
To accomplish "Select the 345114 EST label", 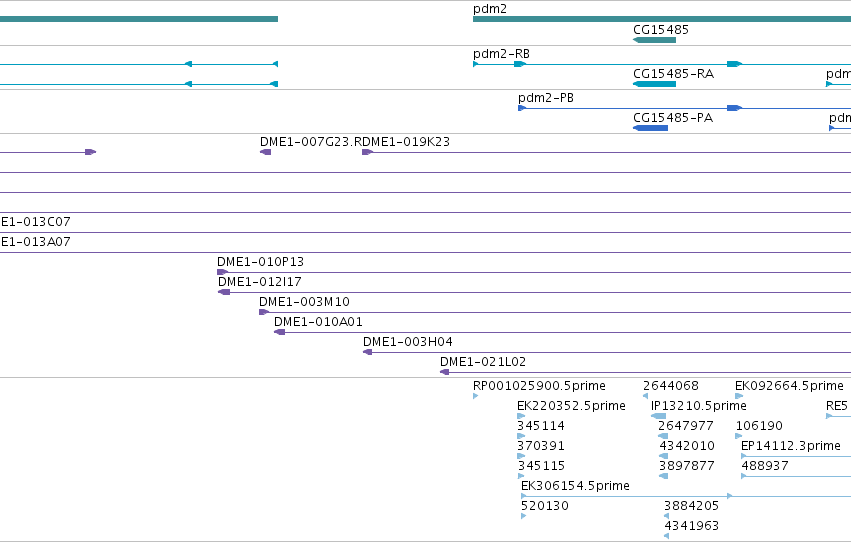I will click(541, 426).
